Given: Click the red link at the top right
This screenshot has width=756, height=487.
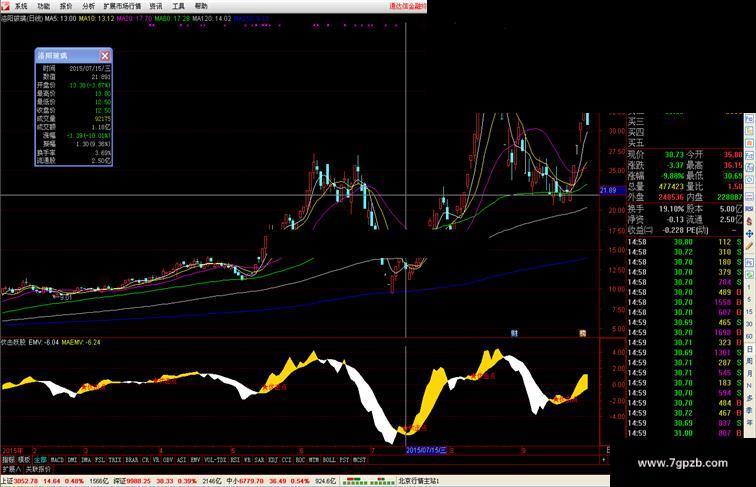Looking at the screenshot, I should point(407,6).
